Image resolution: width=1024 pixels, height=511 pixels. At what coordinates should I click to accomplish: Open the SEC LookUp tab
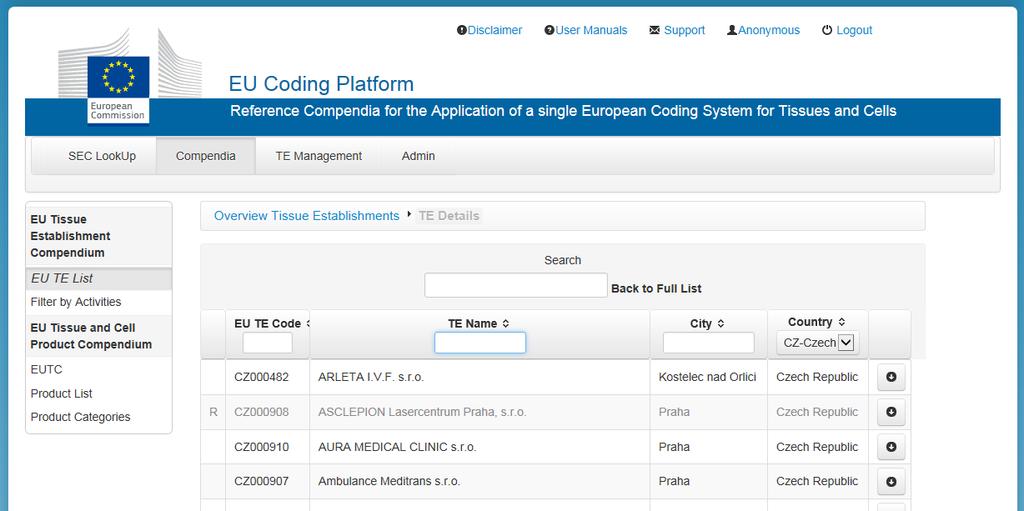pos(102,156)
